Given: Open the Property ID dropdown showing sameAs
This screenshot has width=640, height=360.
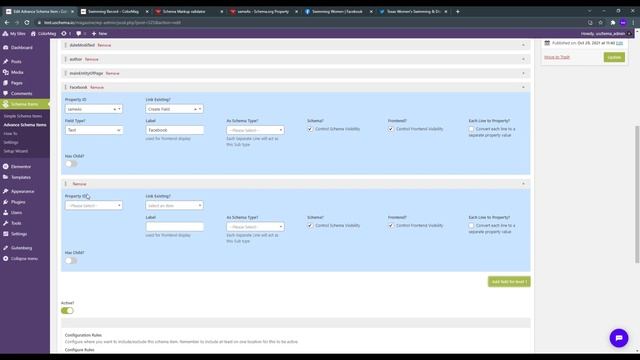Looking at the screenshot, I should point(93,109).
